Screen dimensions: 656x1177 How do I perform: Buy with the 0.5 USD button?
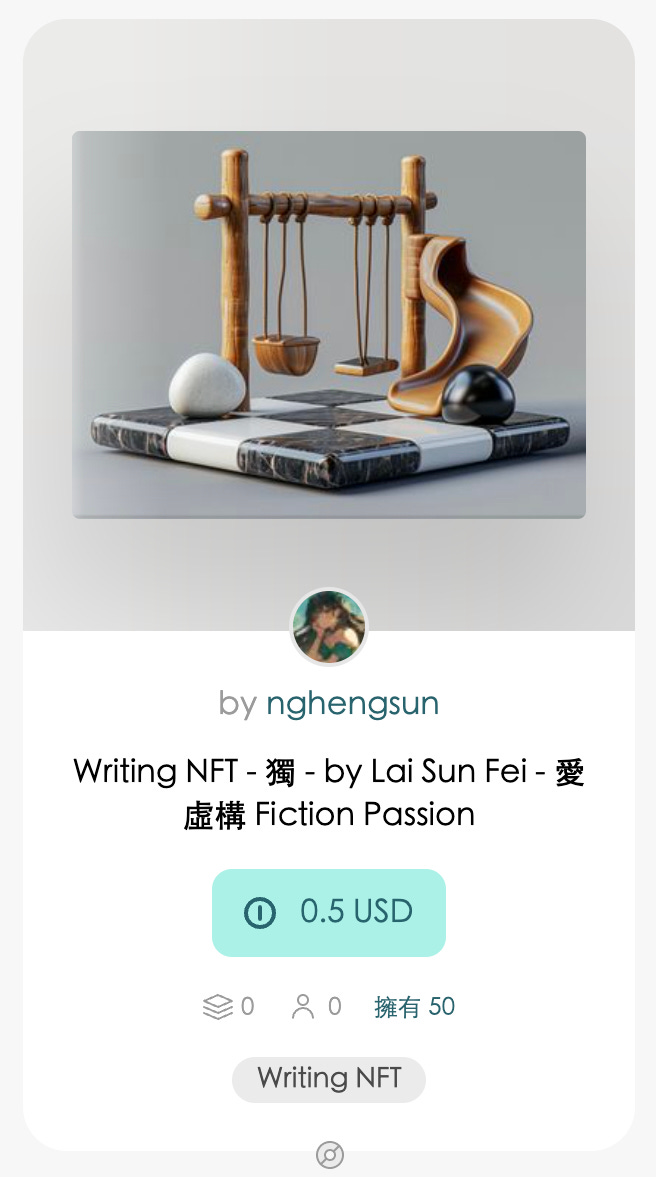point(329,913)
